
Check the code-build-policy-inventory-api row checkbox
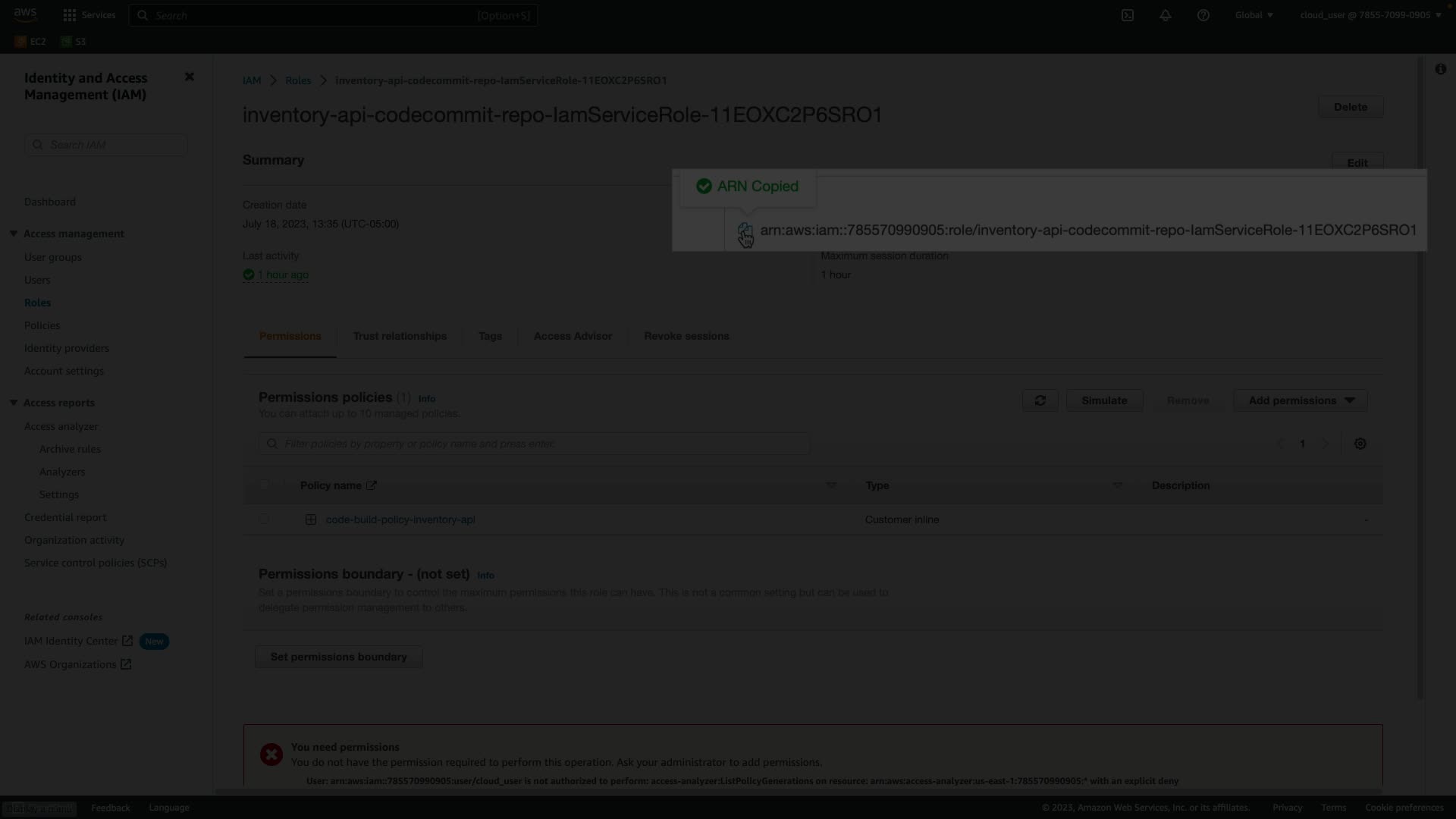[264, 519]
